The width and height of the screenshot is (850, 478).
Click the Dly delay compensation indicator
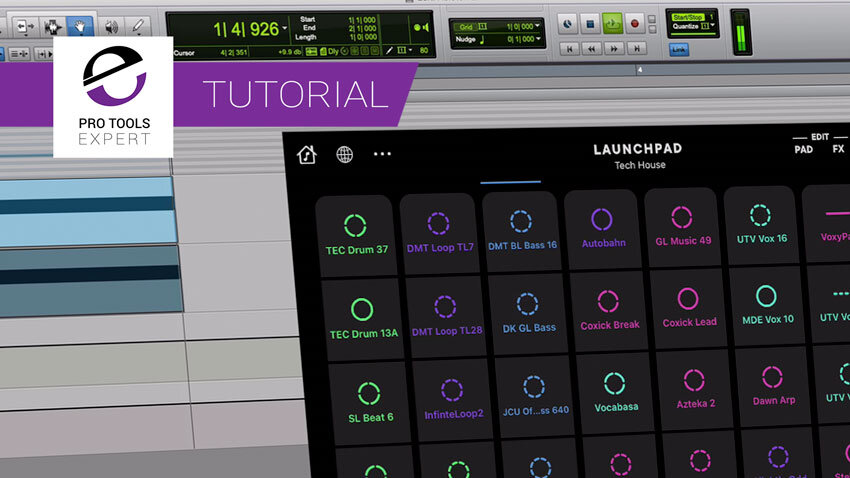click(333, 51)
